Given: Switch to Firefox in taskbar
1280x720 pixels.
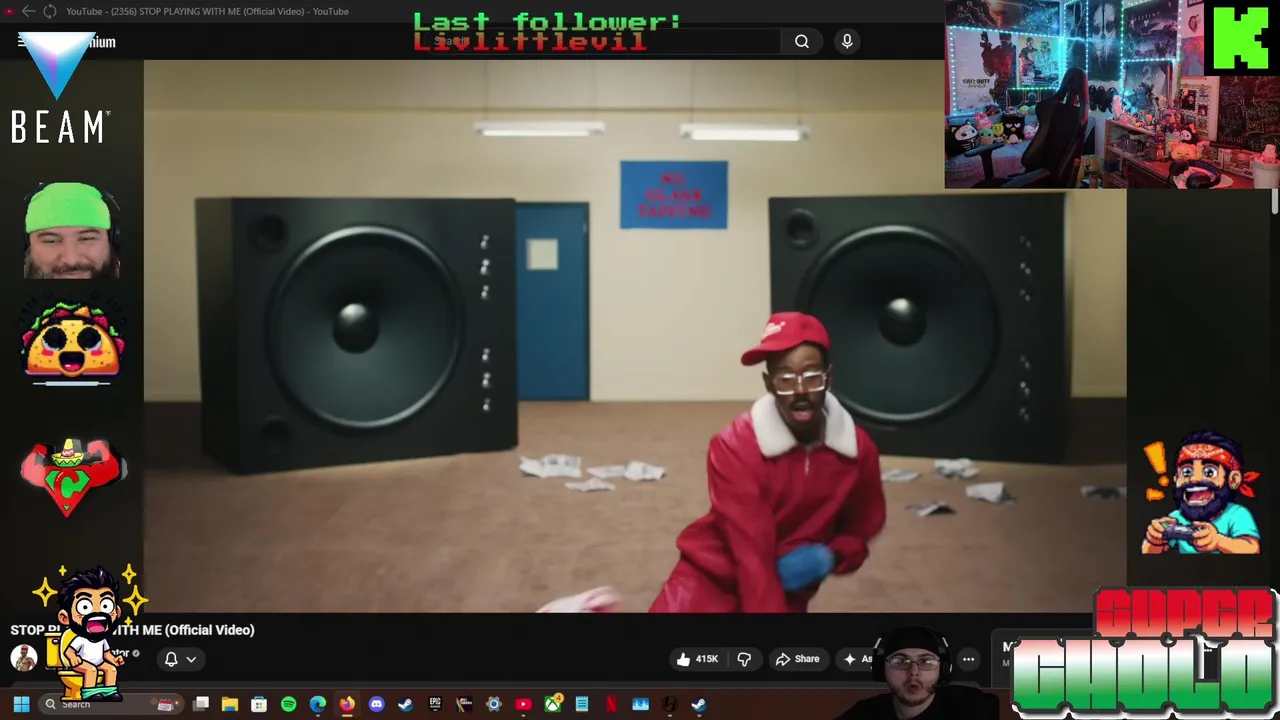Looking at the screenshot, I should 347,704.
